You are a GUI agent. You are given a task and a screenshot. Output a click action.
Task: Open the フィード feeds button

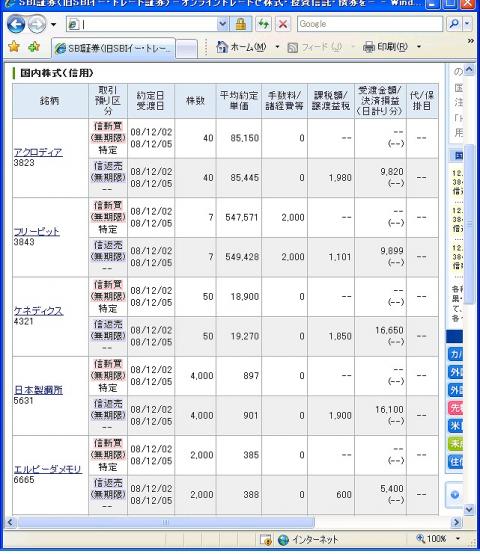(x=315, y=47)
